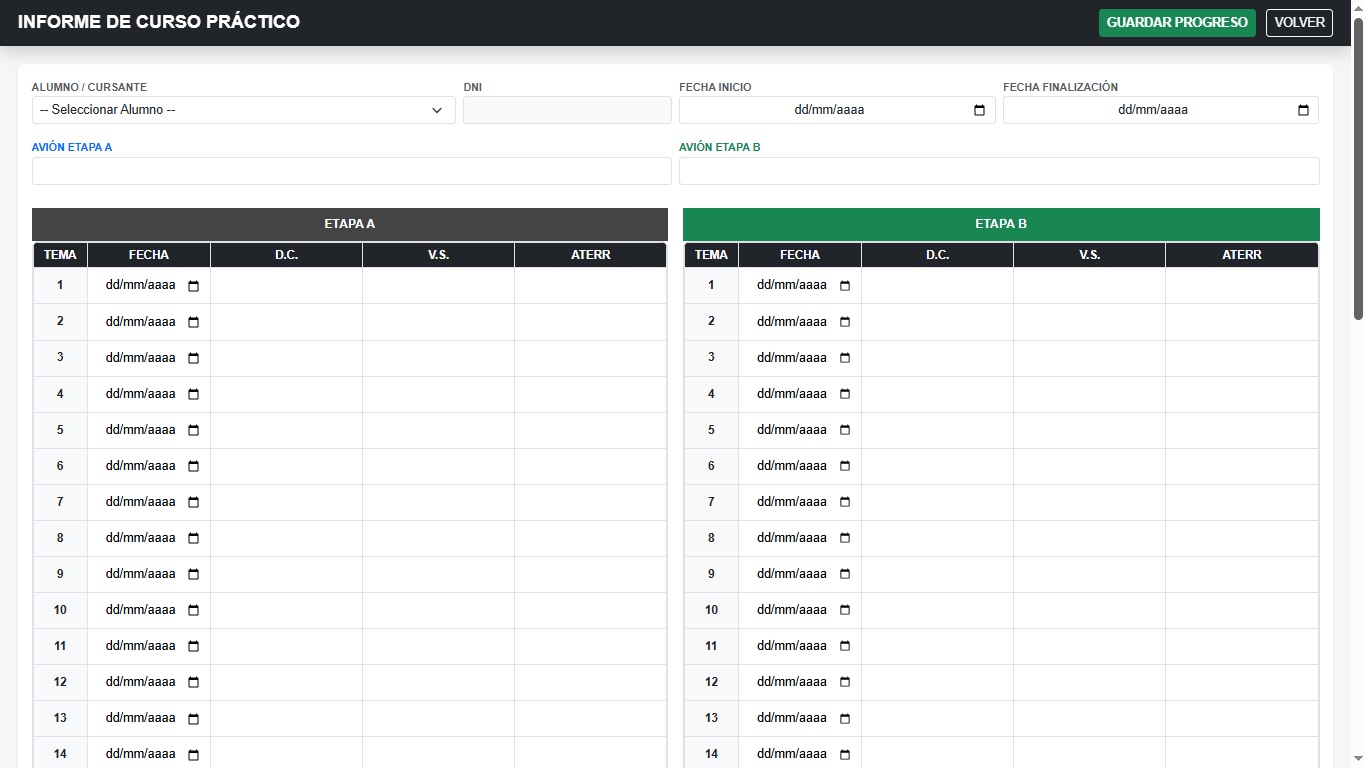This screenshot has height=768, width=1366.
Task: Click calendar icon for Etapa B tema 8
Action: tap(844, 538)
